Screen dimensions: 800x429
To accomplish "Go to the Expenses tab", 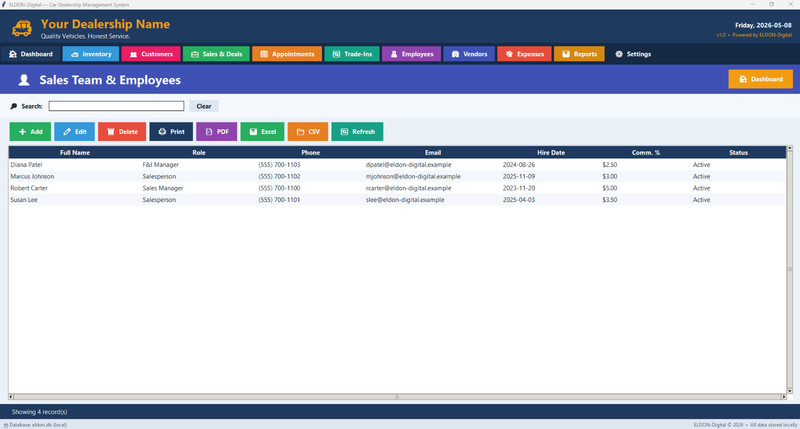I will (524, 54).
